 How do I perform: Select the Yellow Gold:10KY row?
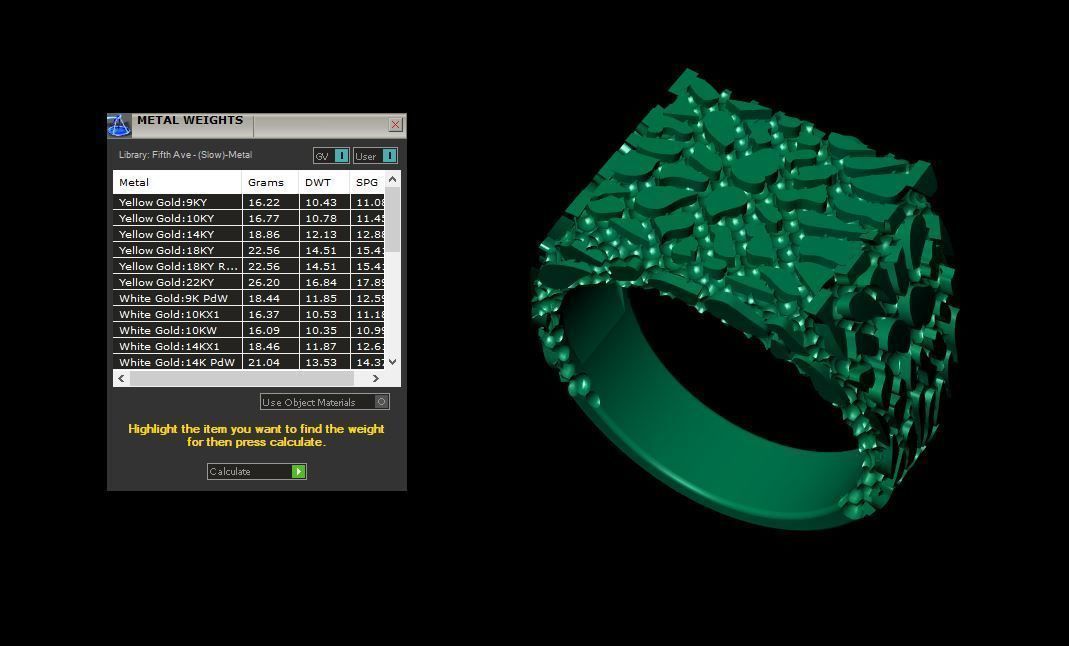[x=249, y=218]
